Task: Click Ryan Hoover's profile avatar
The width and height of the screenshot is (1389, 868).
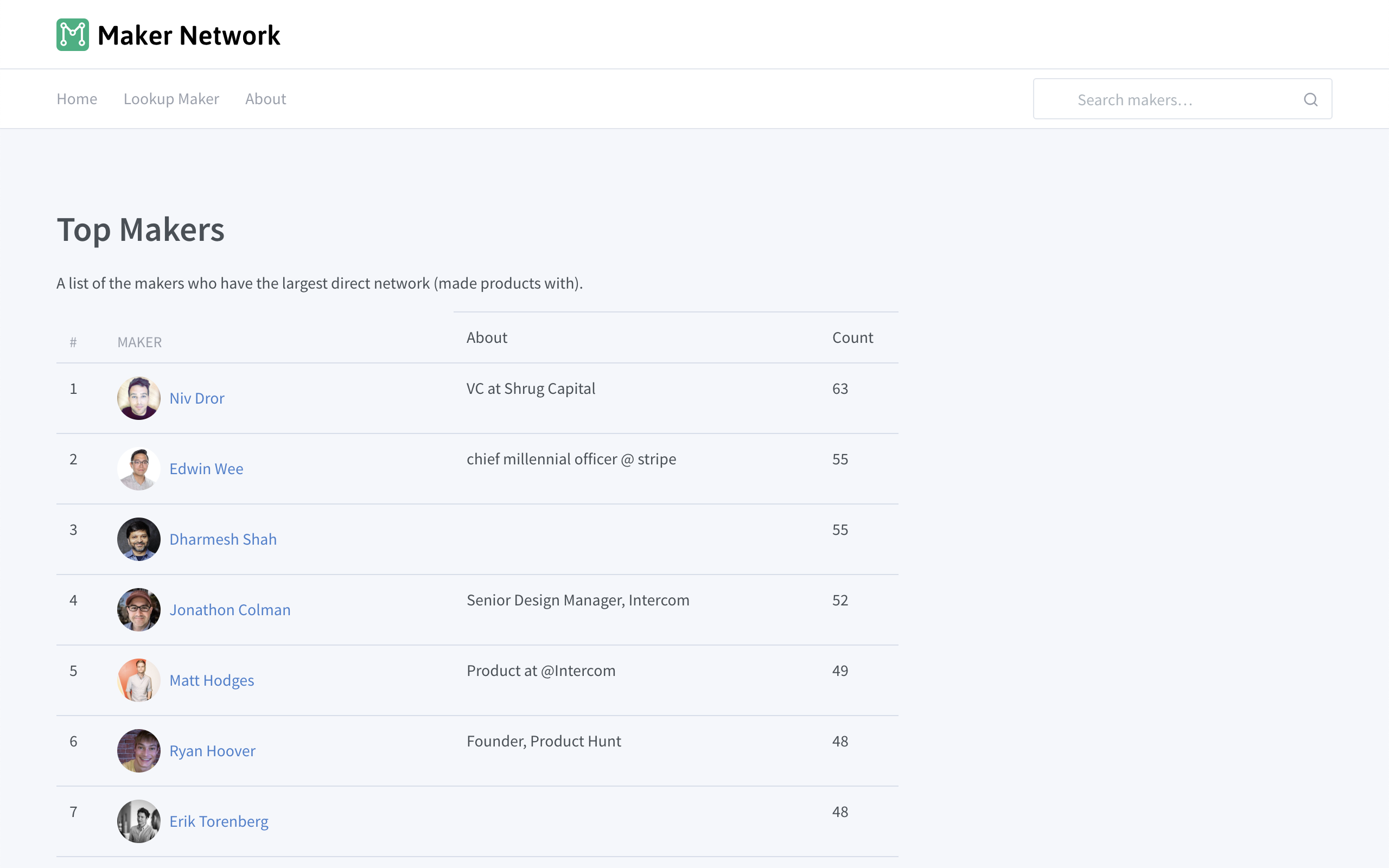Action: pyautogui.click(x=138, y=751)
